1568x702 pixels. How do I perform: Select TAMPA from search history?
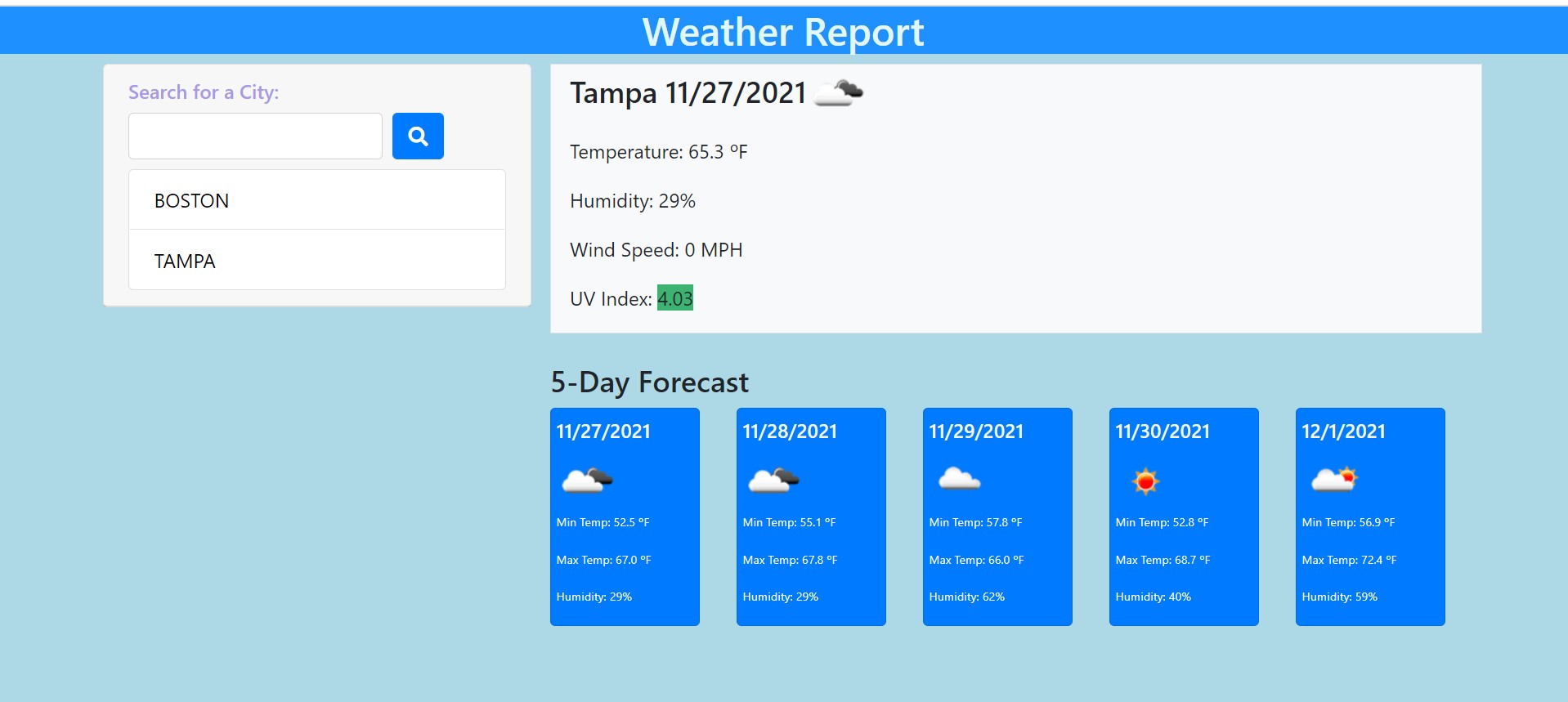coord(317,261)
